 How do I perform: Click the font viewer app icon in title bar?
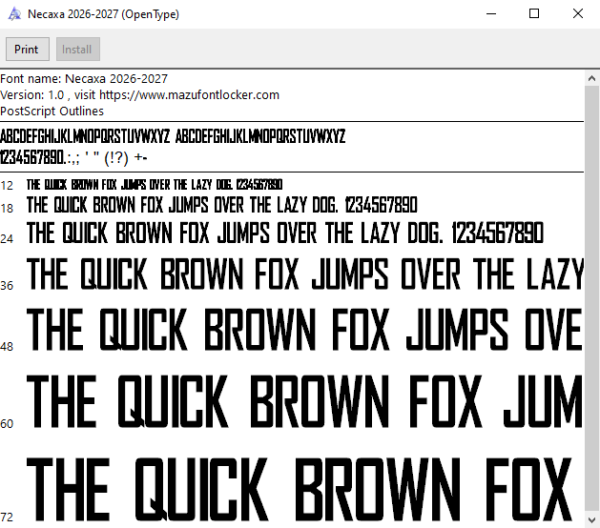click(x=15, y=14)
